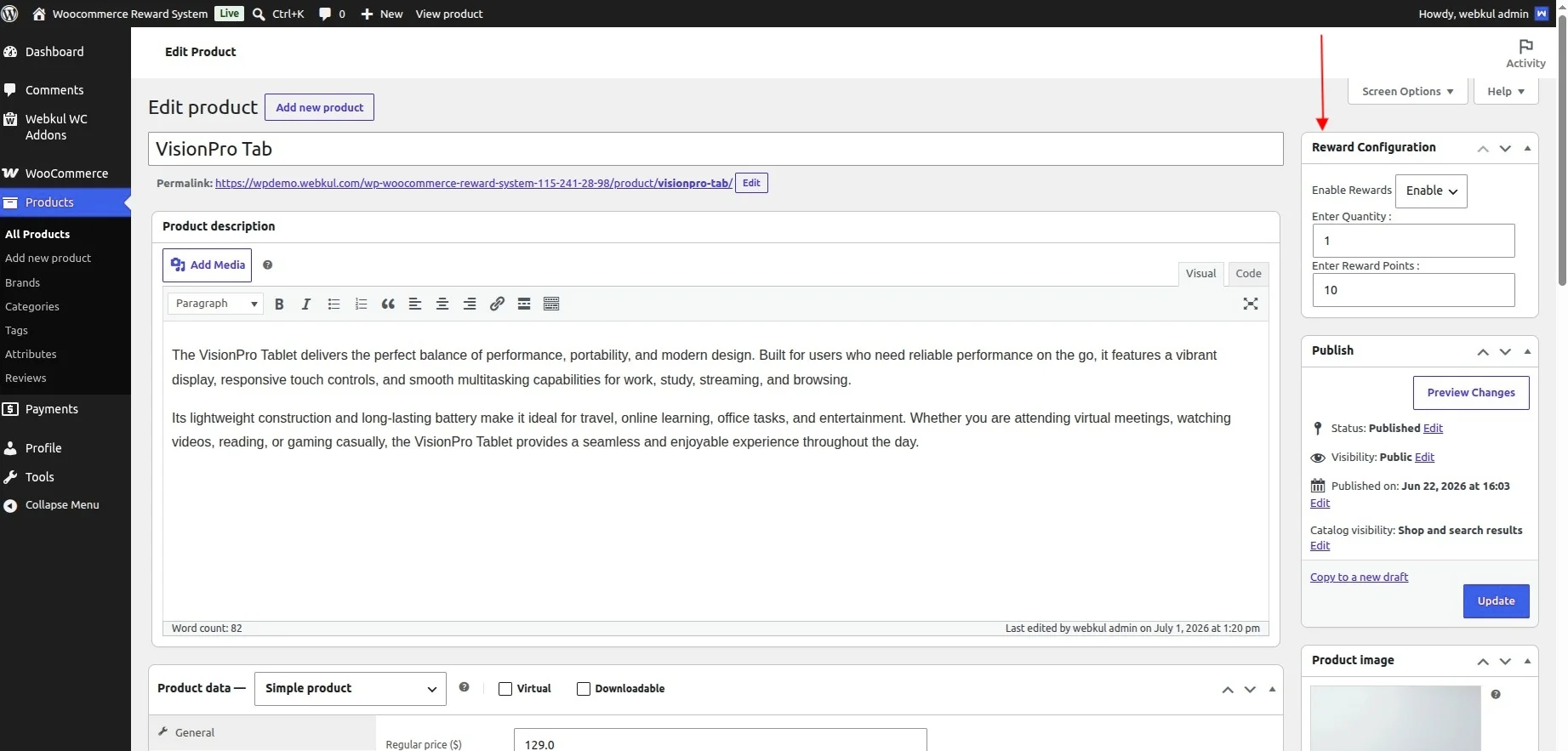This screenshot has height=751, width=1568.
Task: Enable distraction-free fullscreen editor mode
Action: 1251,304
